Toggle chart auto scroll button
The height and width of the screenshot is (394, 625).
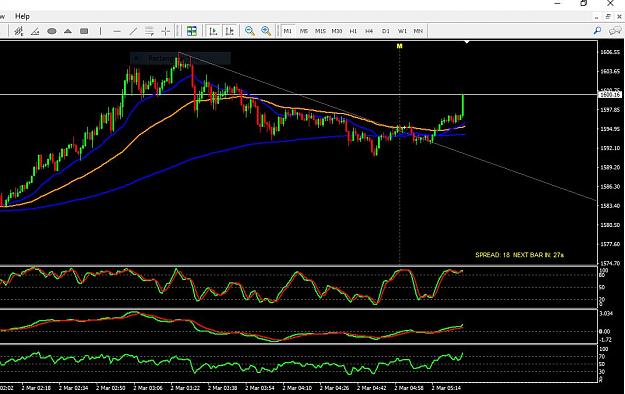(213, 31)
